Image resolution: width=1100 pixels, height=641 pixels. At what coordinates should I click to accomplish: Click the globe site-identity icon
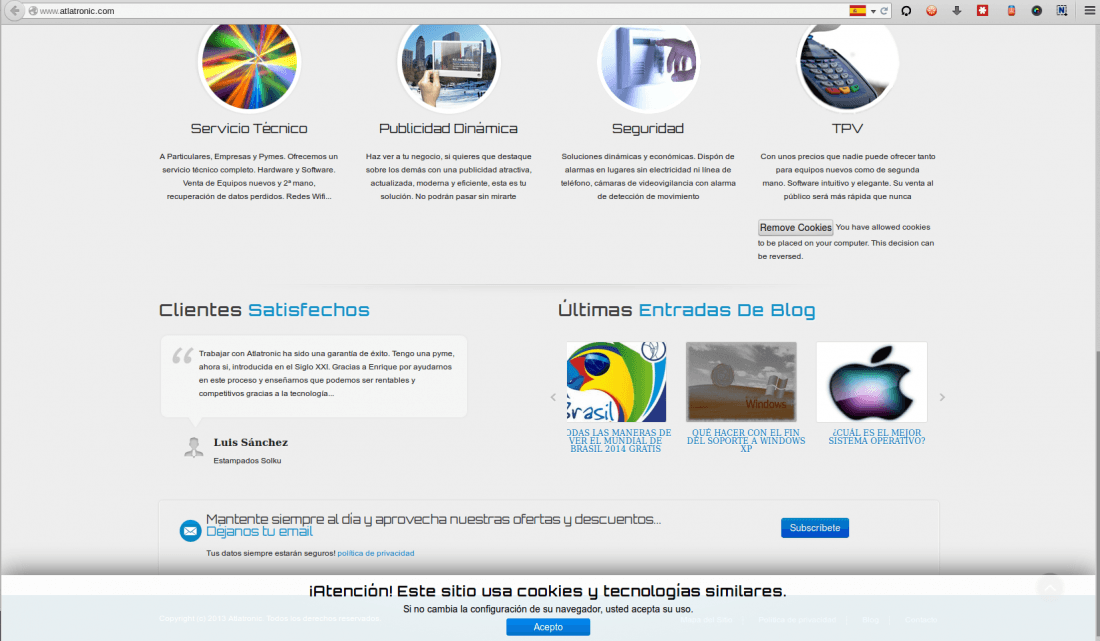(33, 11)
